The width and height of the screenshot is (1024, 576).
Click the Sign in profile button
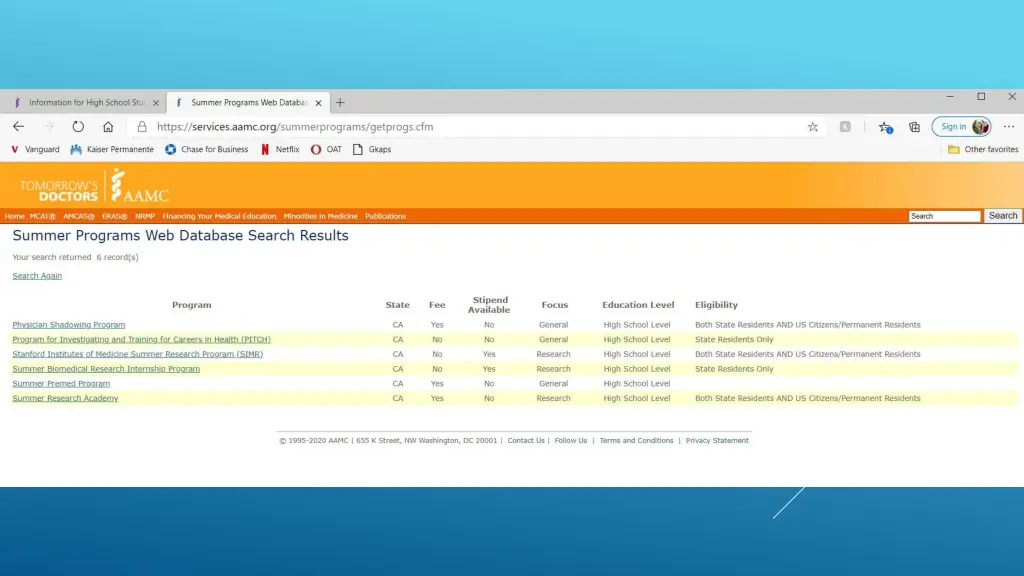point(961,127)
